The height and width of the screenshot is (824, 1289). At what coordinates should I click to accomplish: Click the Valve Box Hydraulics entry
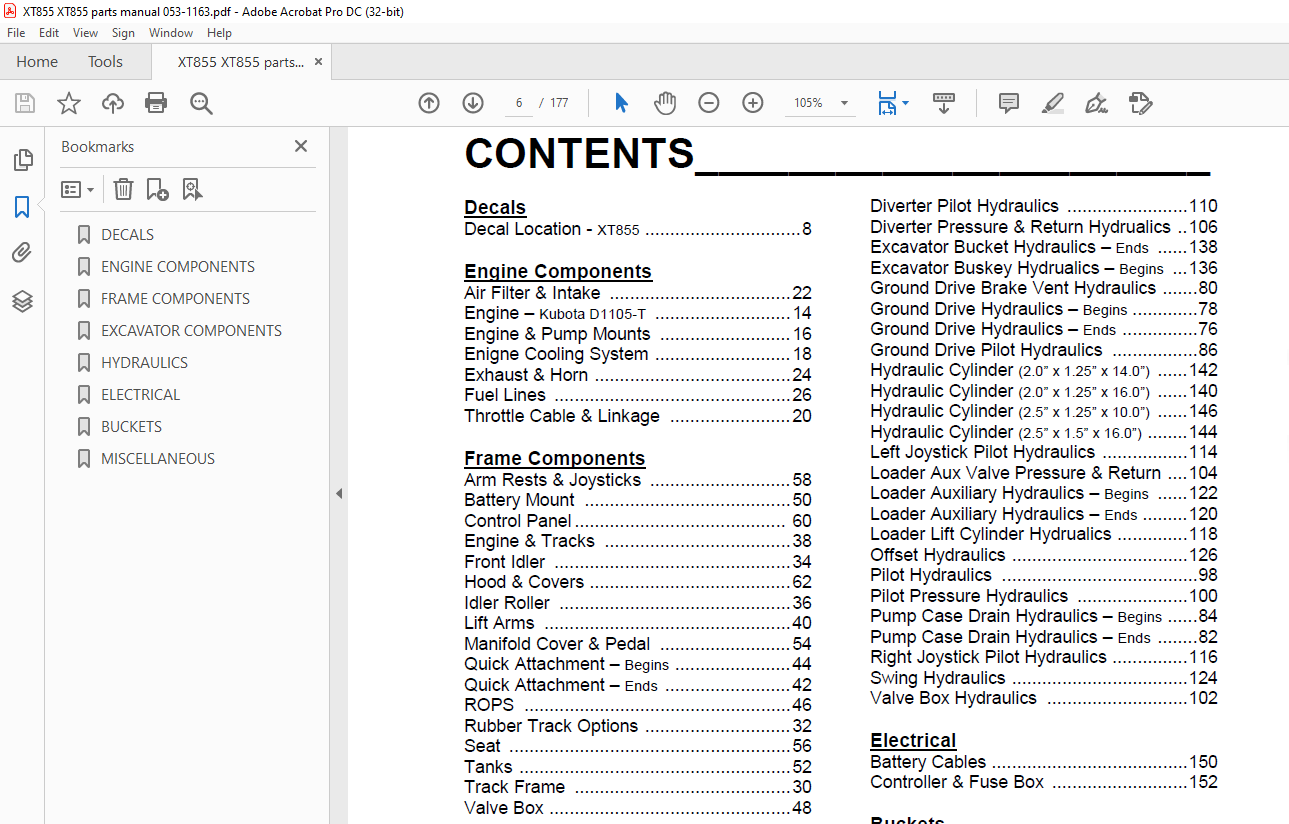pyautogui.click(x=1044, y=698)
